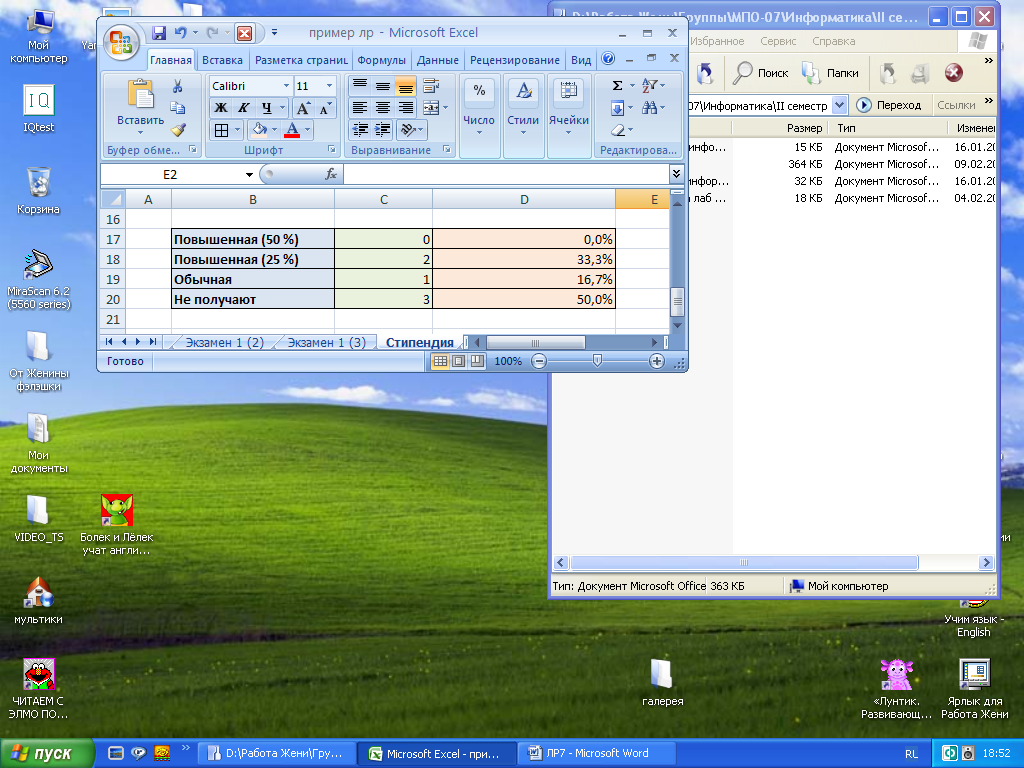
Task: Click the Fill down arrow icon
Action: pyautogui.click(x=618, y=108)
